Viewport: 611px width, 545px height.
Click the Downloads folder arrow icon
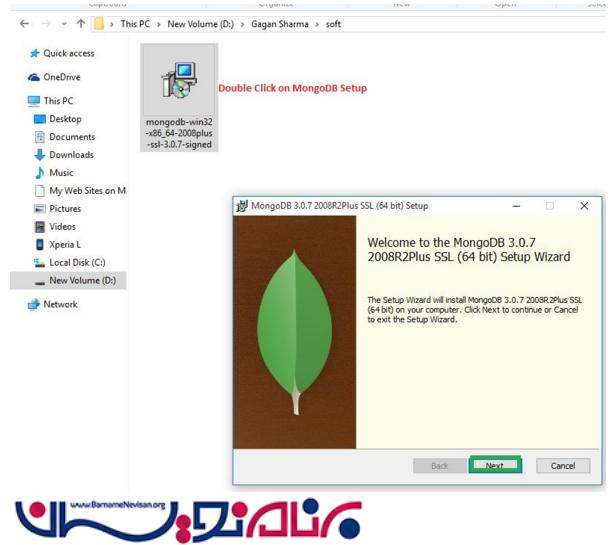40,155
